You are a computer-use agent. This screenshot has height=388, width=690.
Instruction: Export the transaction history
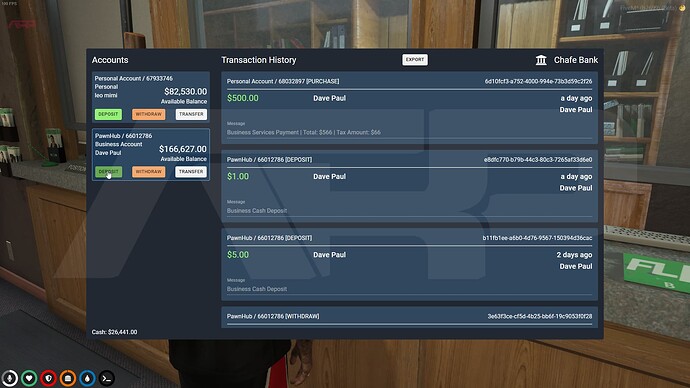tap(415, 59)
